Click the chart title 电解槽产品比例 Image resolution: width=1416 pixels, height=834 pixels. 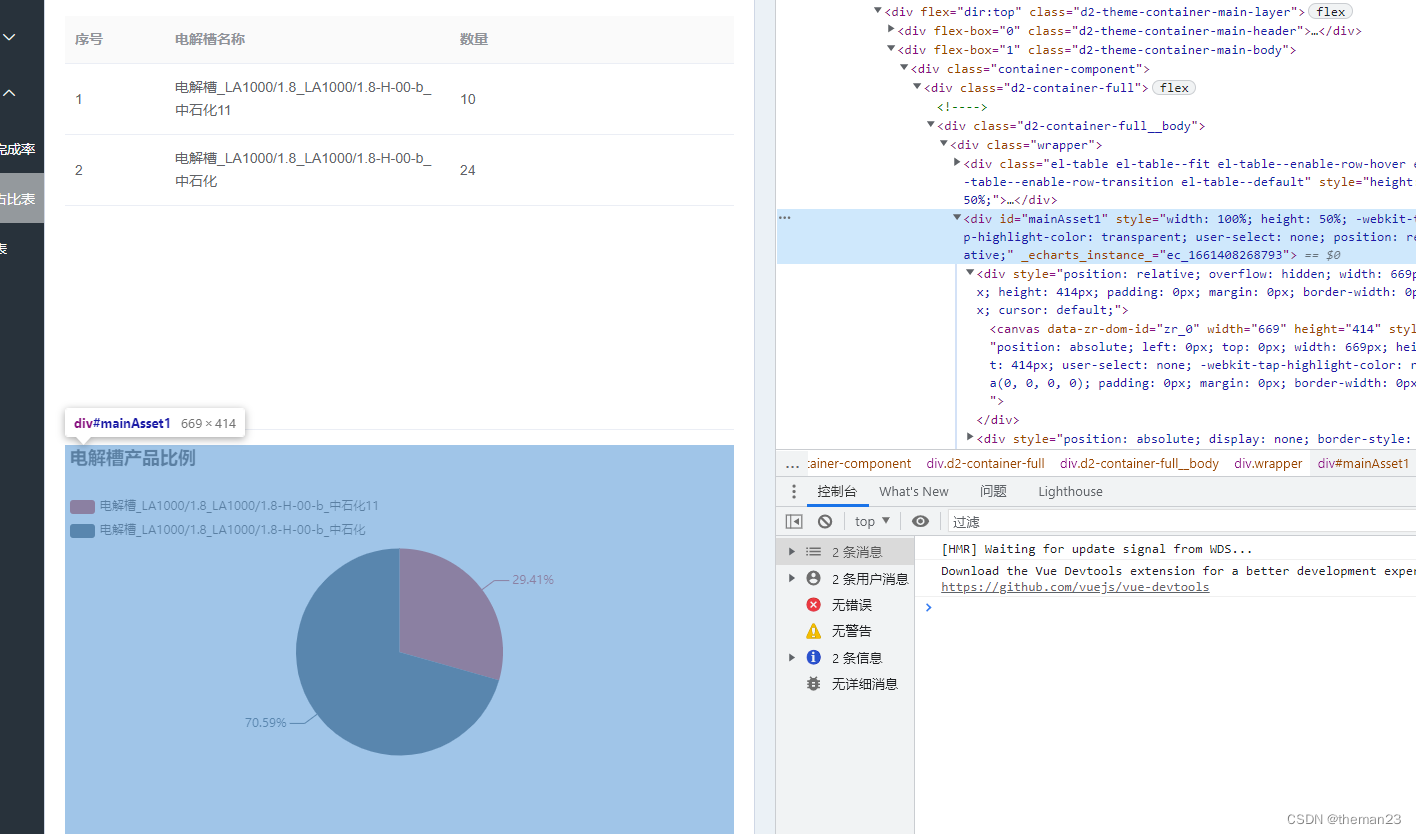tap(133, 458)
